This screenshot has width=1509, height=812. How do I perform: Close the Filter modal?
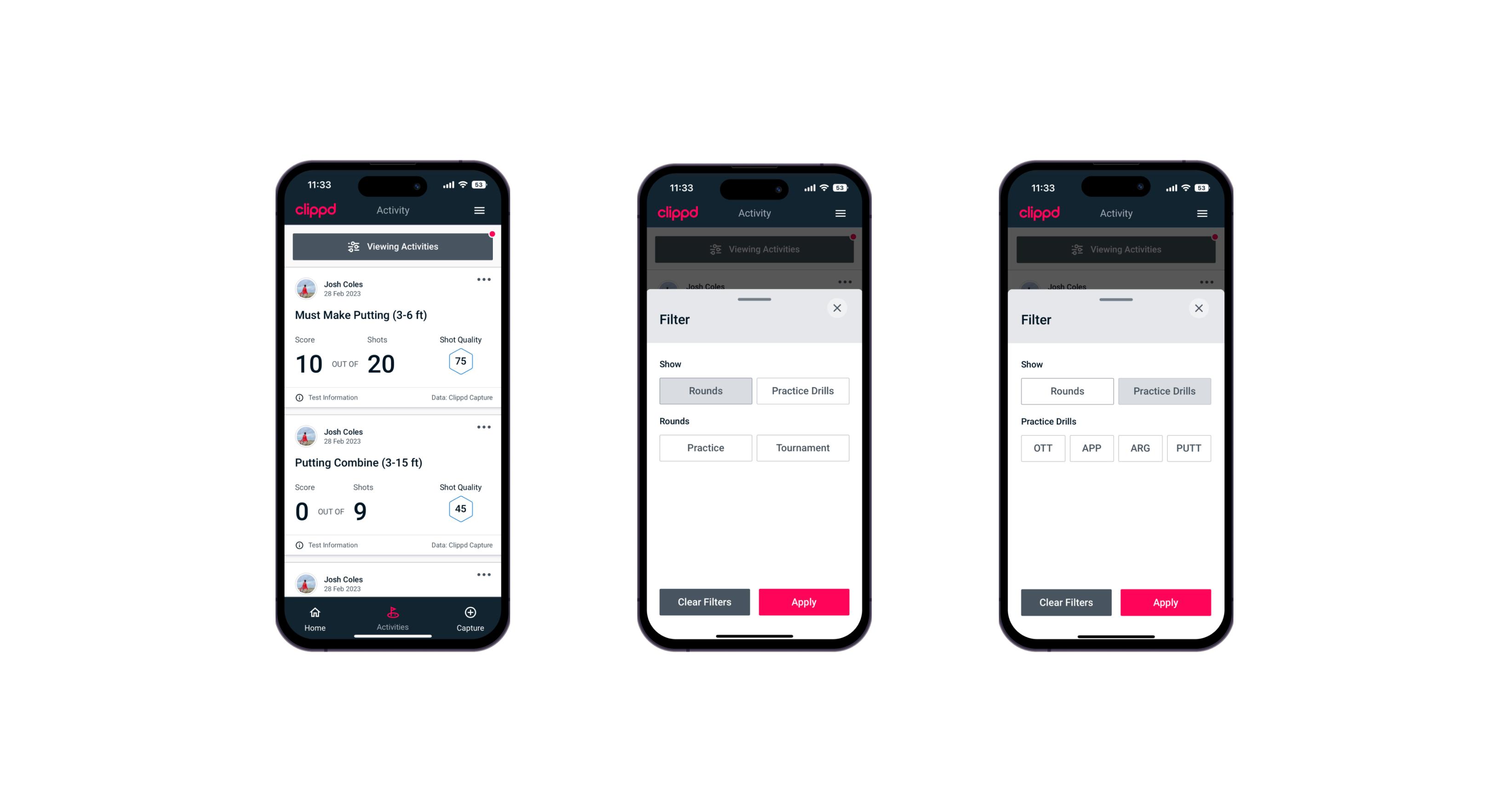point(838,308)
